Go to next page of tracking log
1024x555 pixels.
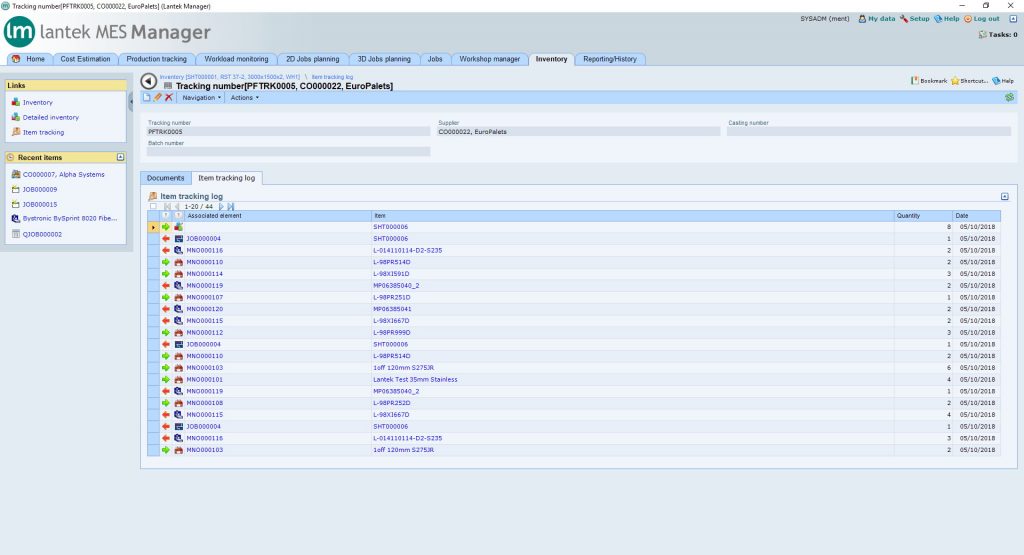tap(221, 206)
